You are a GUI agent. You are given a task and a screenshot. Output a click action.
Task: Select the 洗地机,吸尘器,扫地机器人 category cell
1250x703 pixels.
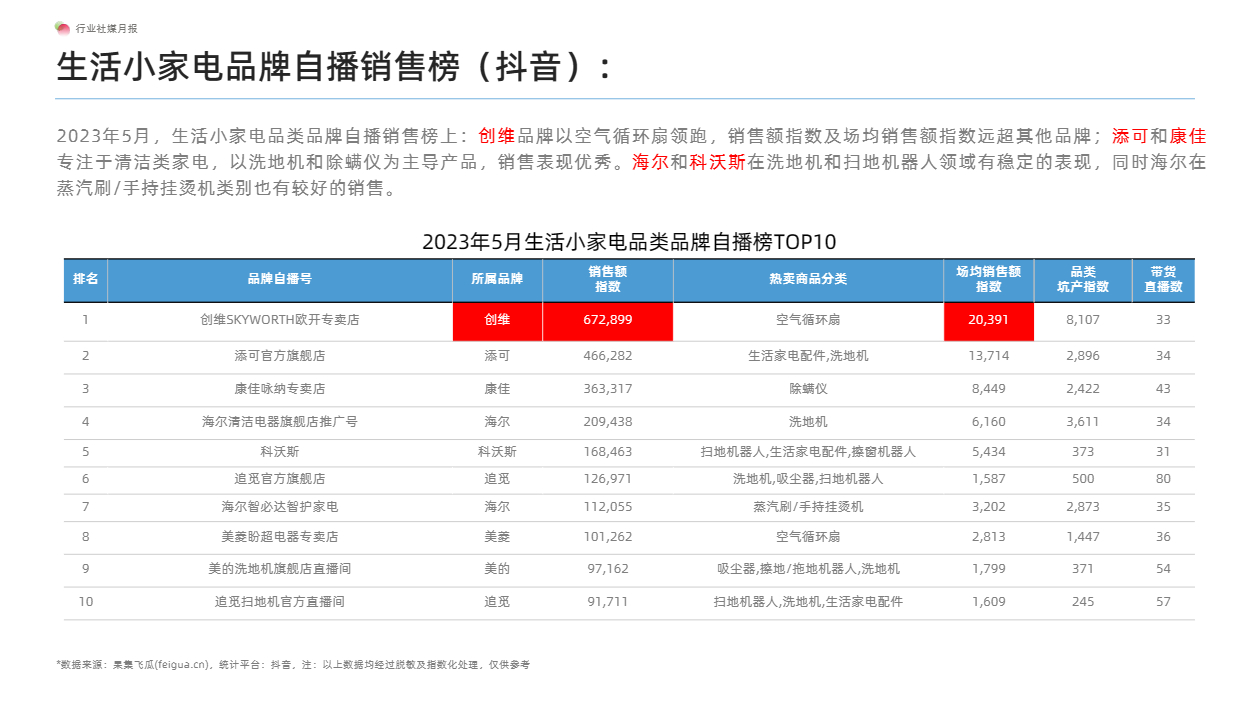pyautogui.click(x=808, y=480)
